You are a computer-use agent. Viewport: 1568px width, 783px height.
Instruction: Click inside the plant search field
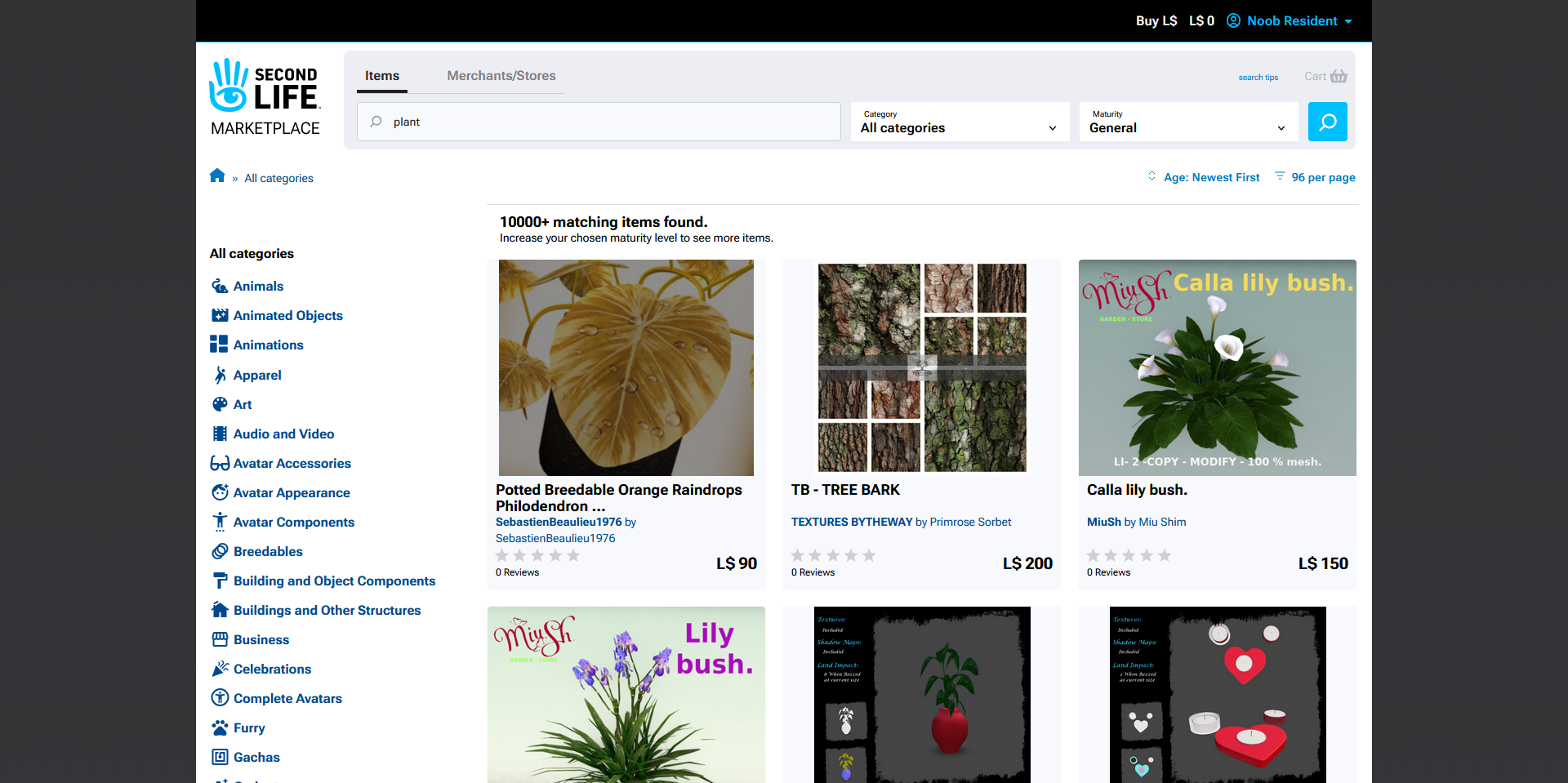(x=604, y=122)
